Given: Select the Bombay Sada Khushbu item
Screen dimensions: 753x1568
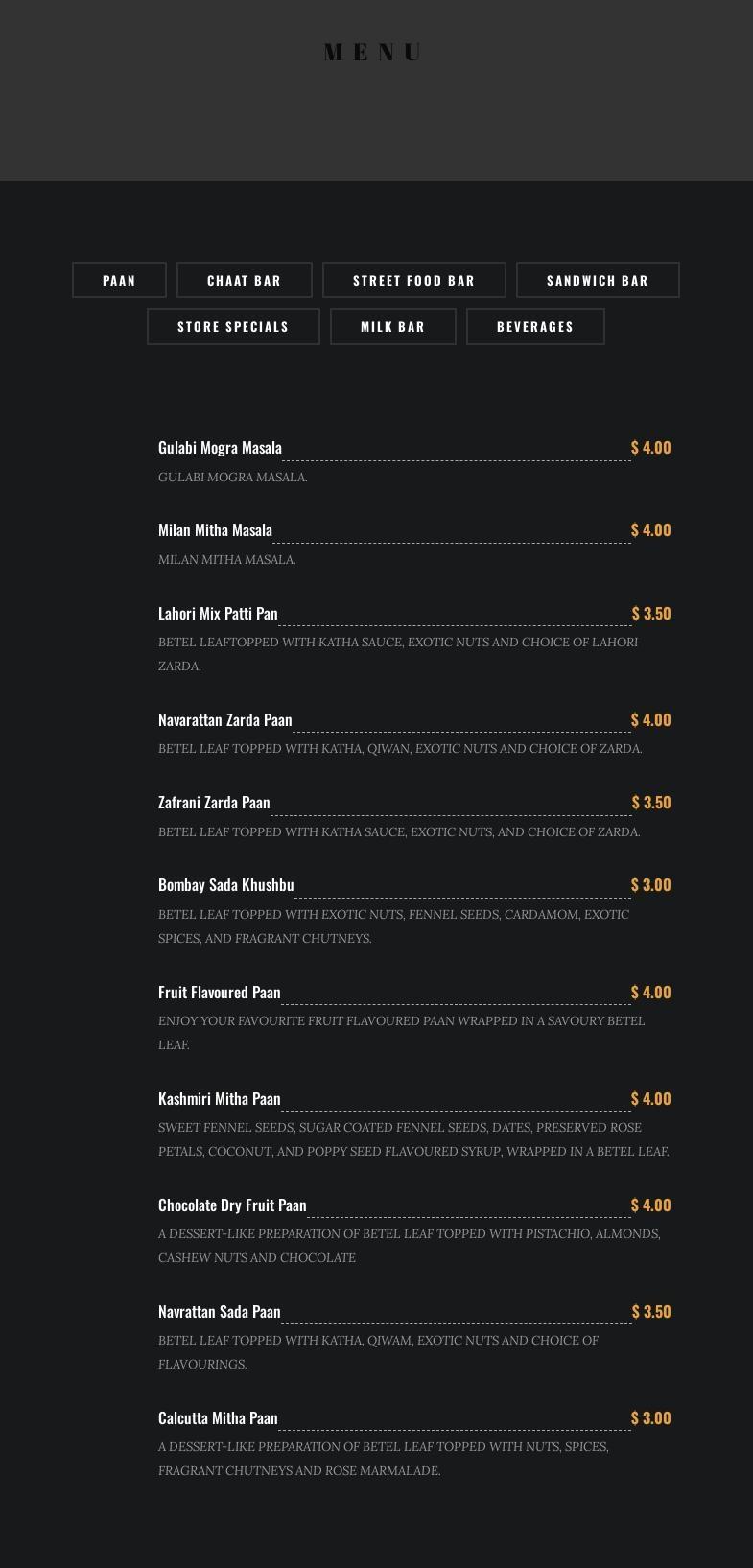Looking at the screenshot, I should coord(225,885).
